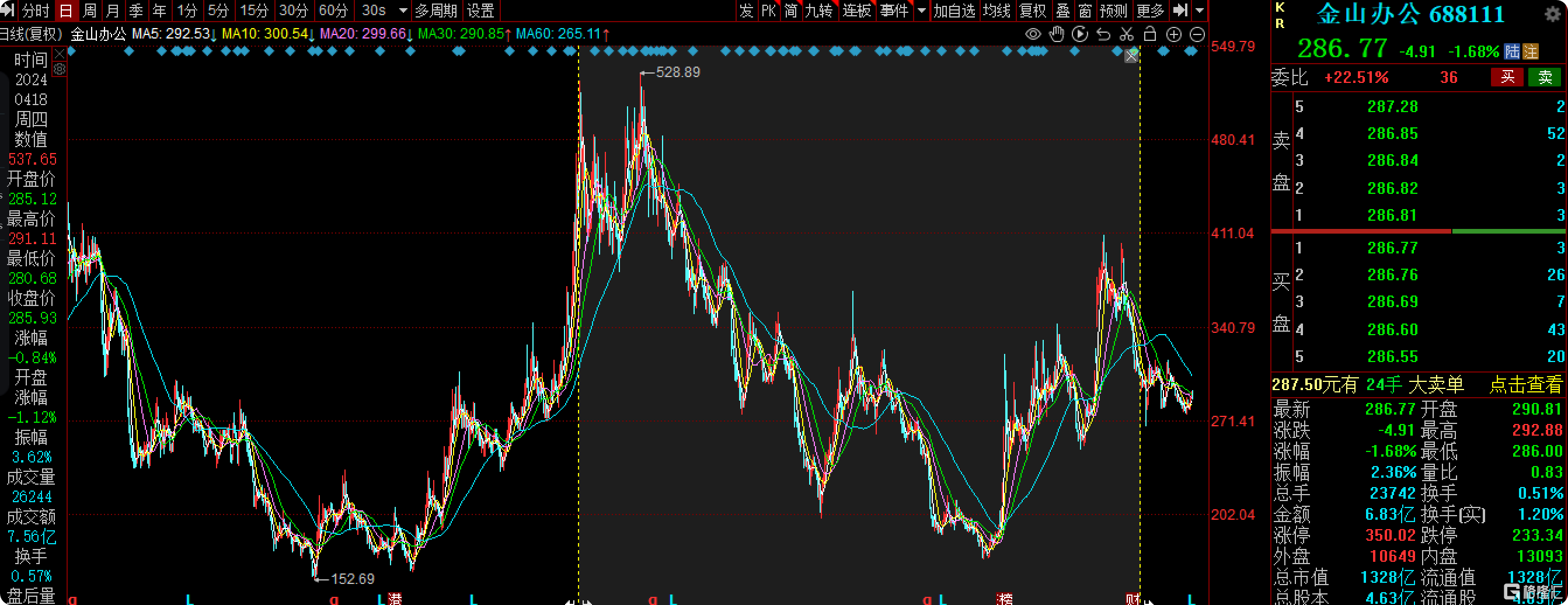Click buy level 1 price 286.77
Viewport: 1568px width, 605px height.
[1393, 248]
